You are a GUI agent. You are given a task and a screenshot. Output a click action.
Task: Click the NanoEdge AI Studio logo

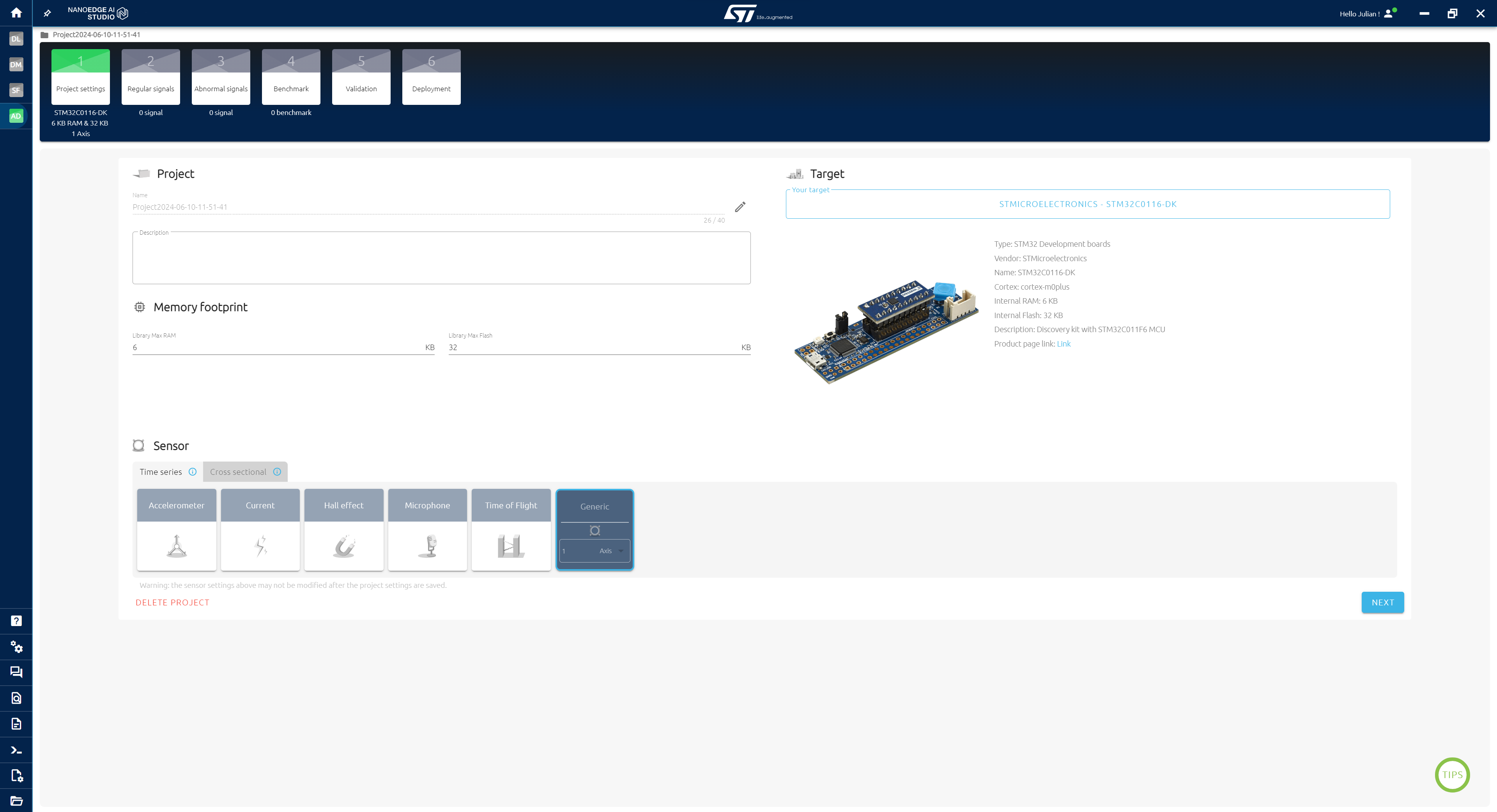pos(97,13)
